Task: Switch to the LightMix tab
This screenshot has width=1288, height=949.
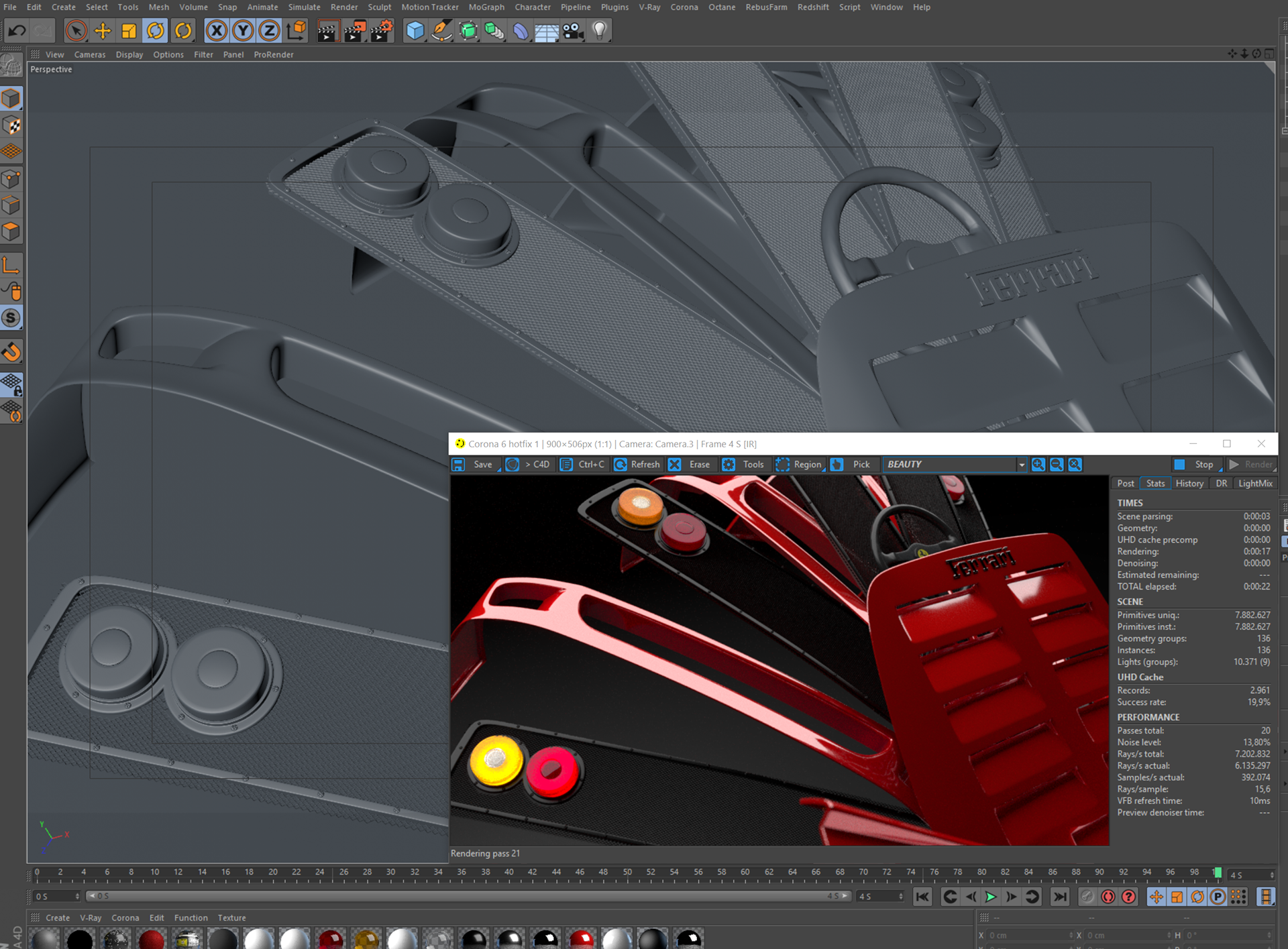Action: (x=1254, y=484)
